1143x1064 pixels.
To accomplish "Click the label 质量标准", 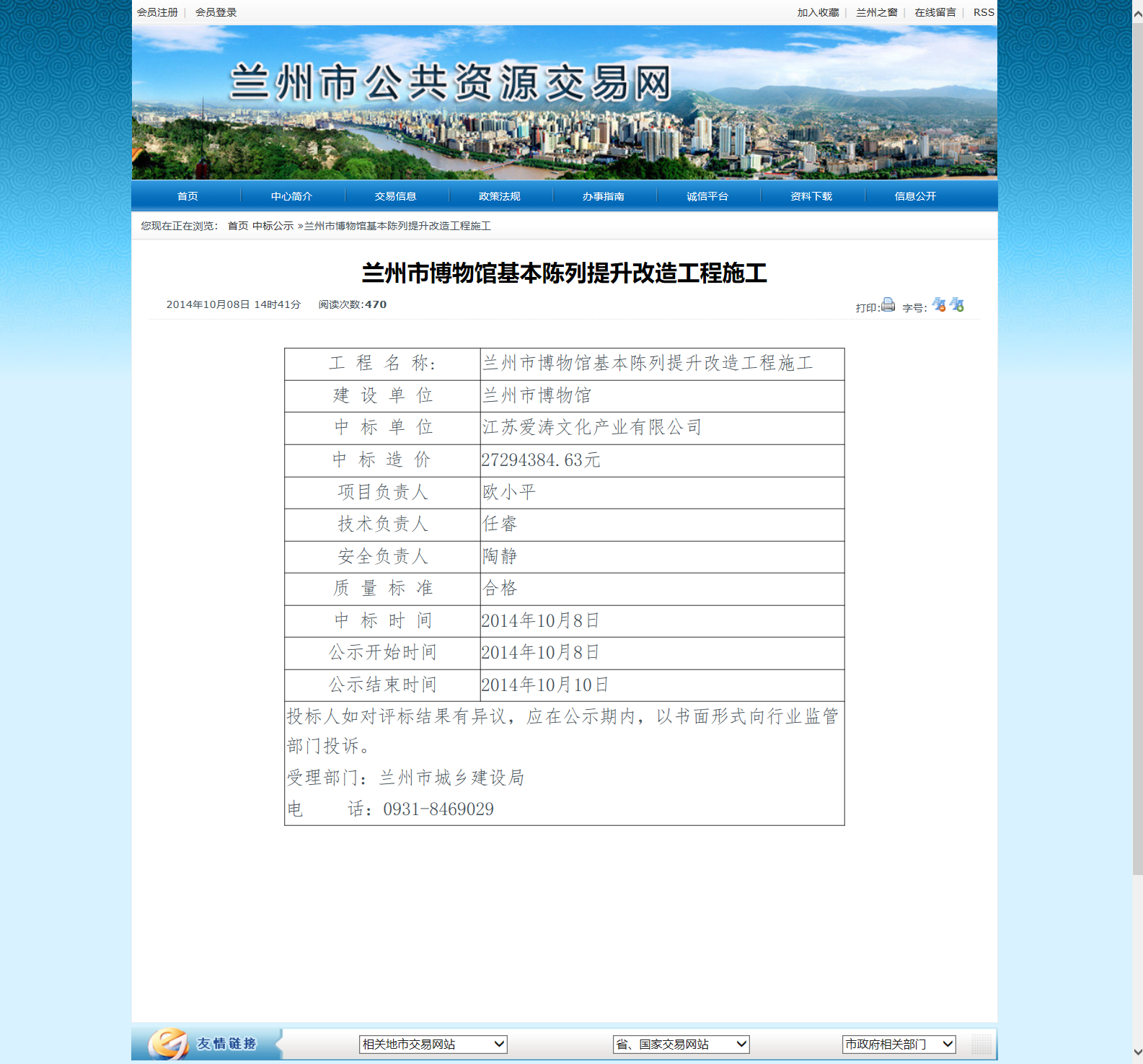I will tap(383, 588).
